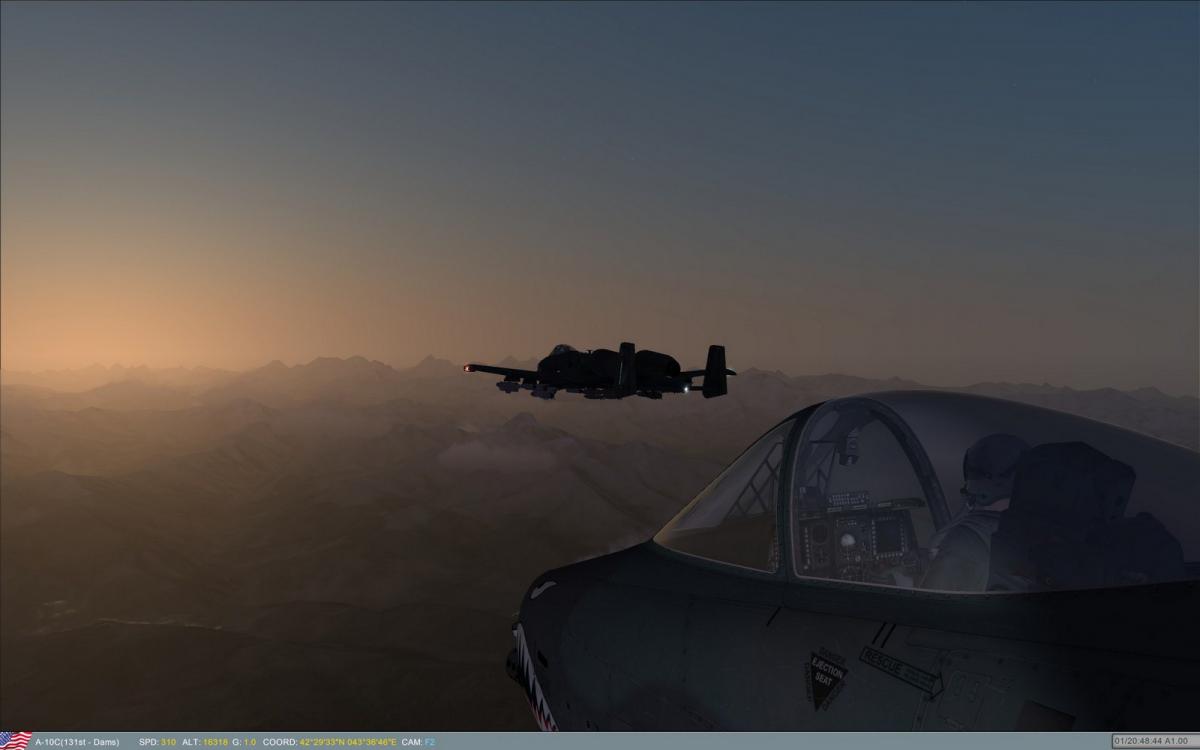This screenshot has height=750, width=1200.
Task: Click the COORD latitude/longitude value
Action: pos(347,742)
